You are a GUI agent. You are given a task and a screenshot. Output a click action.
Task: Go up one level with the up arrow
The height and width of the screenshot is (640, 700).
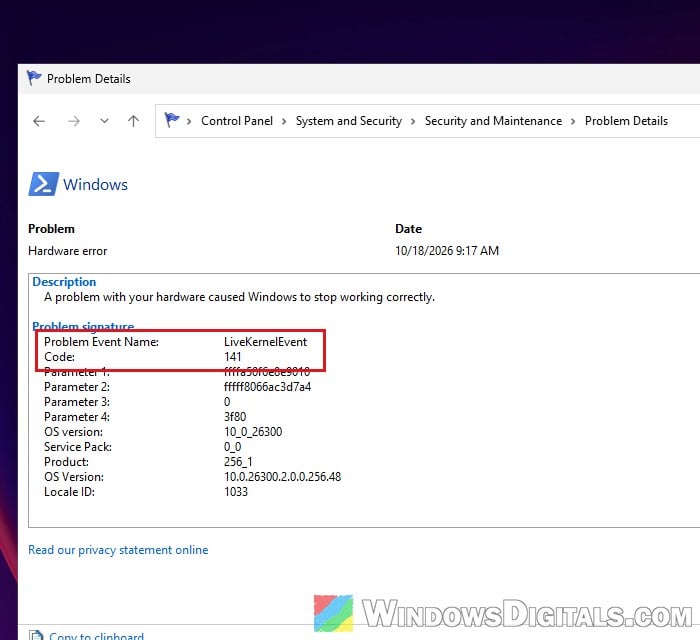[x=133, y=121]
